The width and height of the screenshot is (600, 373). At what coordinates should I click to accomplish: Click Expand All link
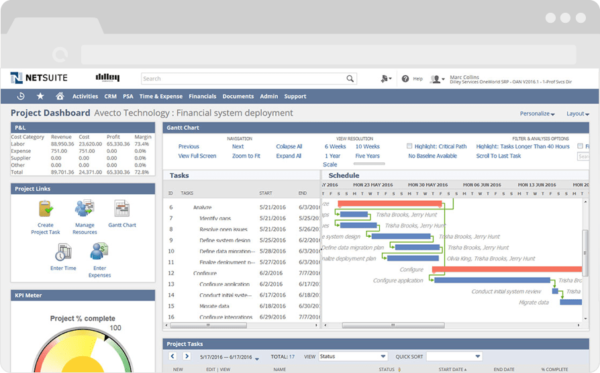click(289, 156)
